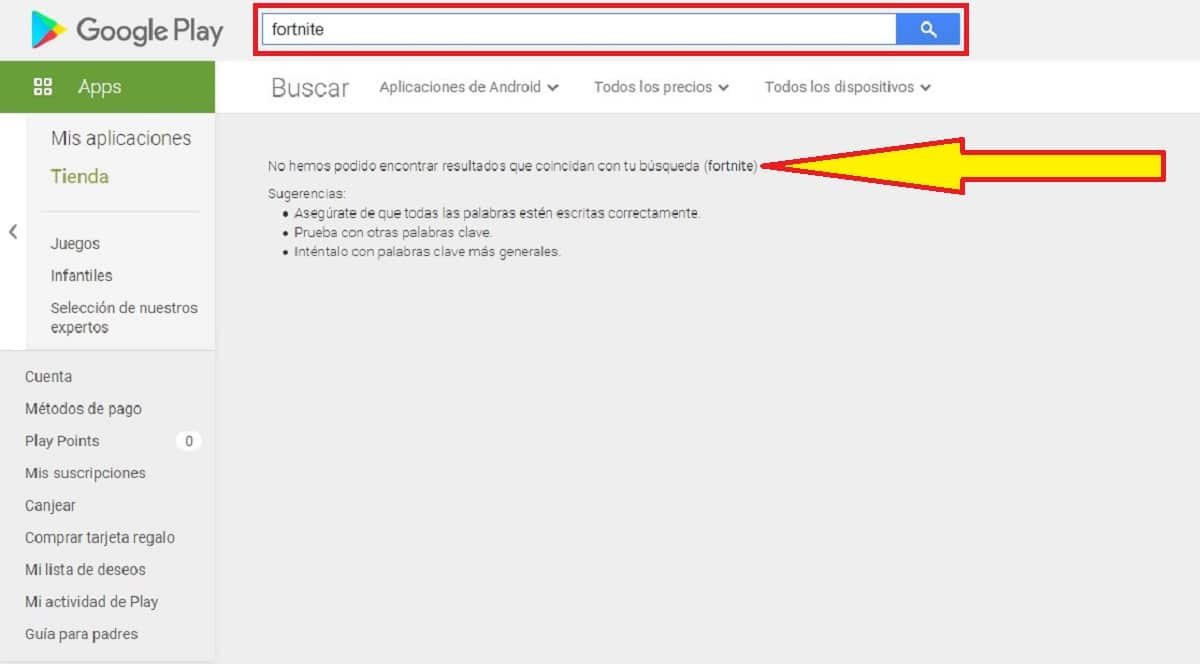The height and width of the screenshot is (664, 1200).
Task: Open the Aplicaciones de Android dropdown
Action: click(x=469, y=87)
